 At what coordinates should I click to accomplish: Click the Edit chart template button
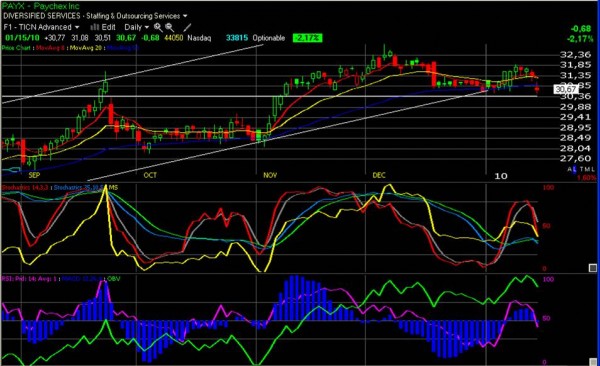(109, 27)
